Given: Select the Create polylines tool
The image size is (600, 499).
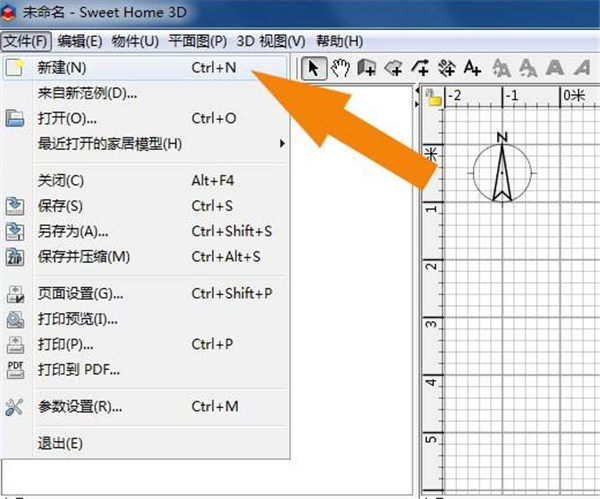Looking at the screenshot, I should pos(420,68).
